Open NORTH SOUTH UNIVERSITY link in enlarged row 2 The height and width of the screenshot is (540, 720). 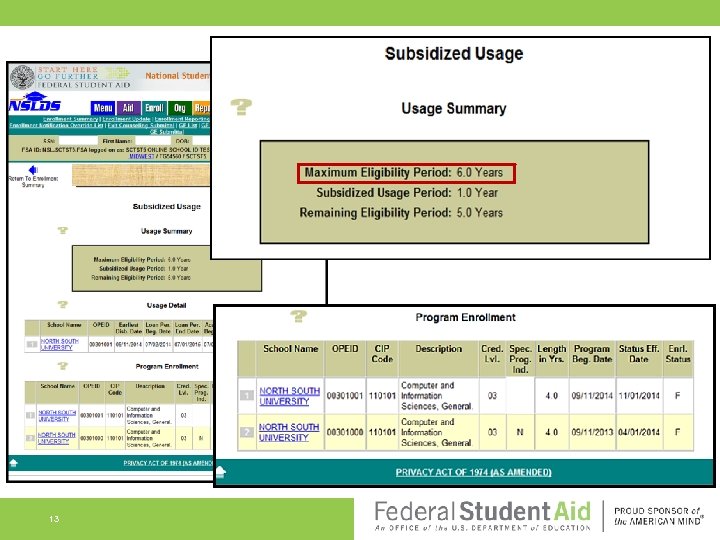(x=289, y=432)
